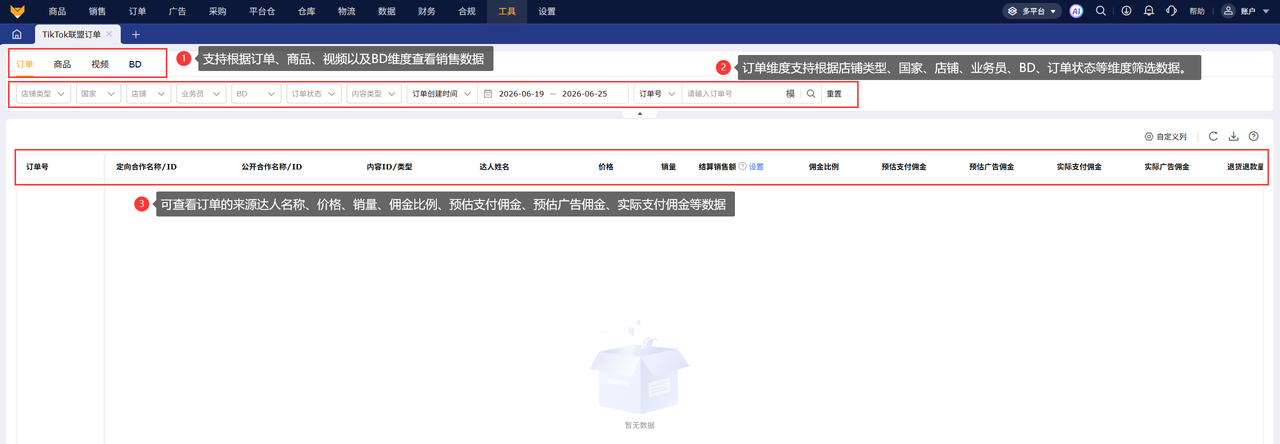The width and height of the screenshot is (1280, 444).
Task: Open the 多平台 platform selector
Action: point(1033,11)
